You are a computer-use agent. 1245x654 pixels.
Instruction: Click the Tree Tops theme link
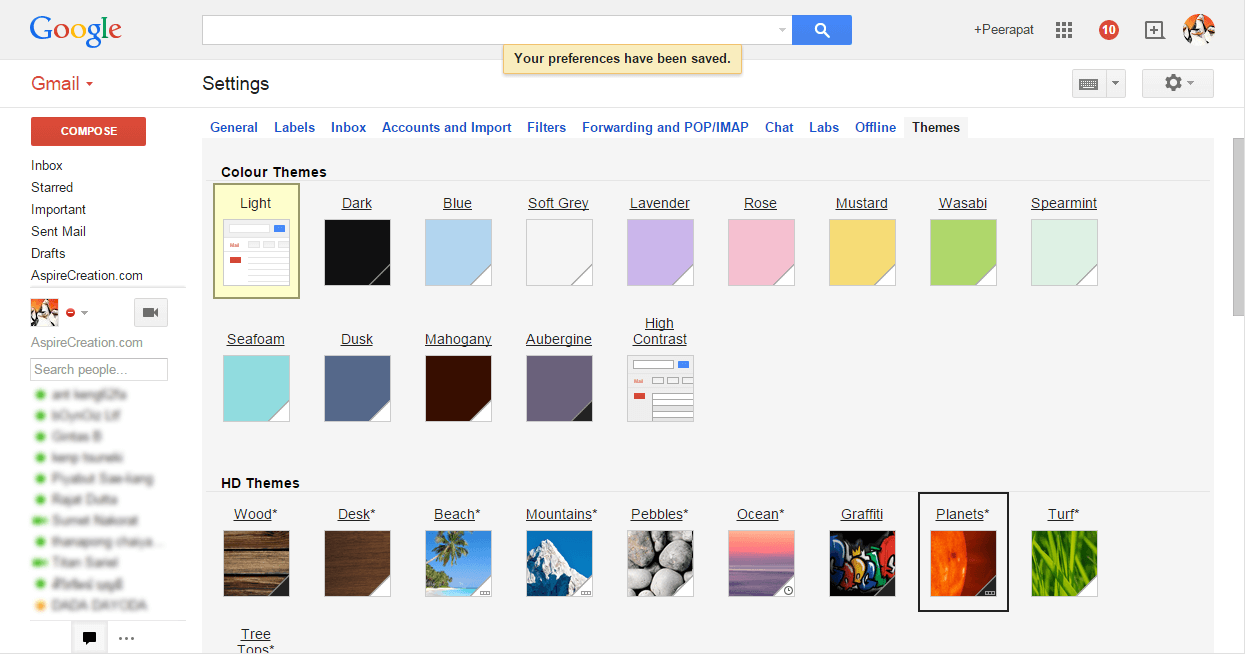(256, 641)
